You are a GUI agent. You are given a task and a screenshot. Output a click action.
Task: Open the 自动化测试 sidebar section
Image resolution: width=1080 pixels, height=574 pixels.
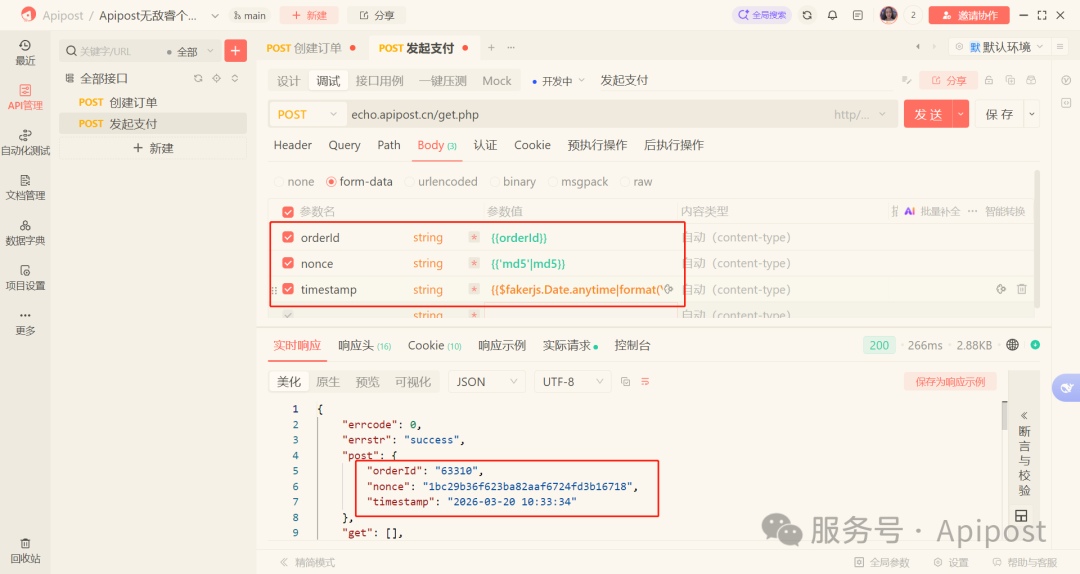click(25, 143)
